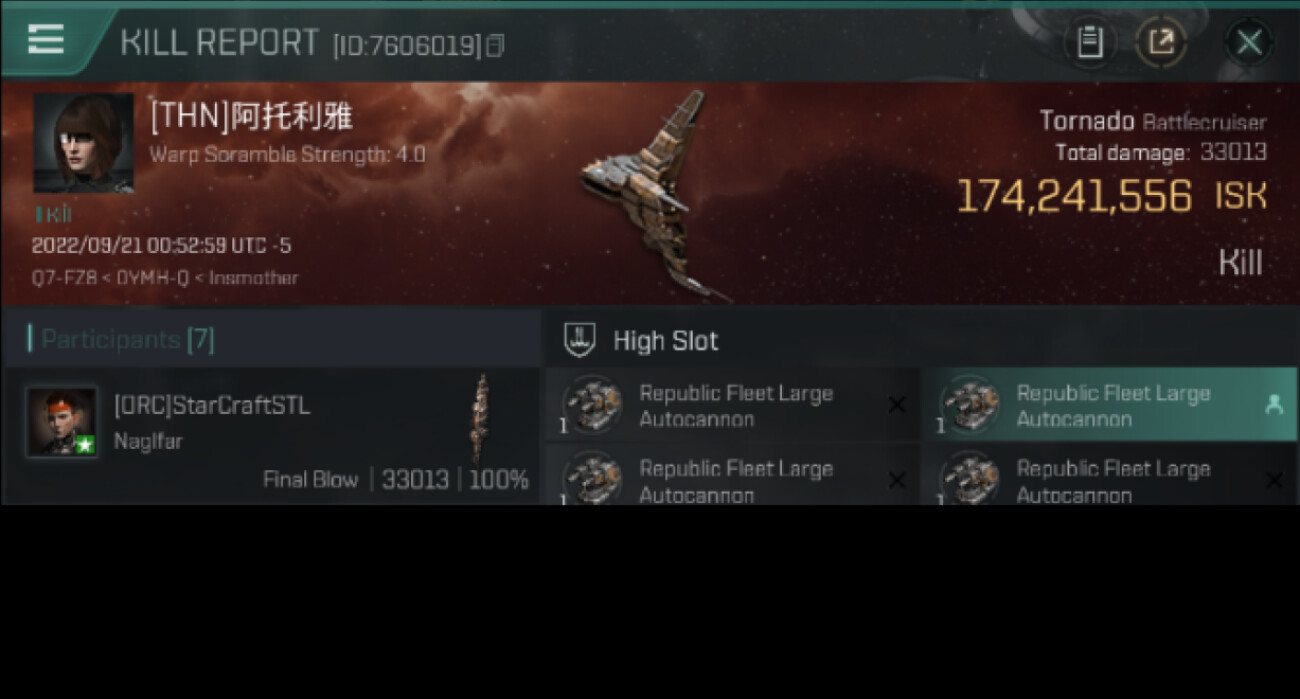This screenshot has height=699, width=1300.
Task: View StarCraftSTL's pilot portrait
Action: pos(62,422)
